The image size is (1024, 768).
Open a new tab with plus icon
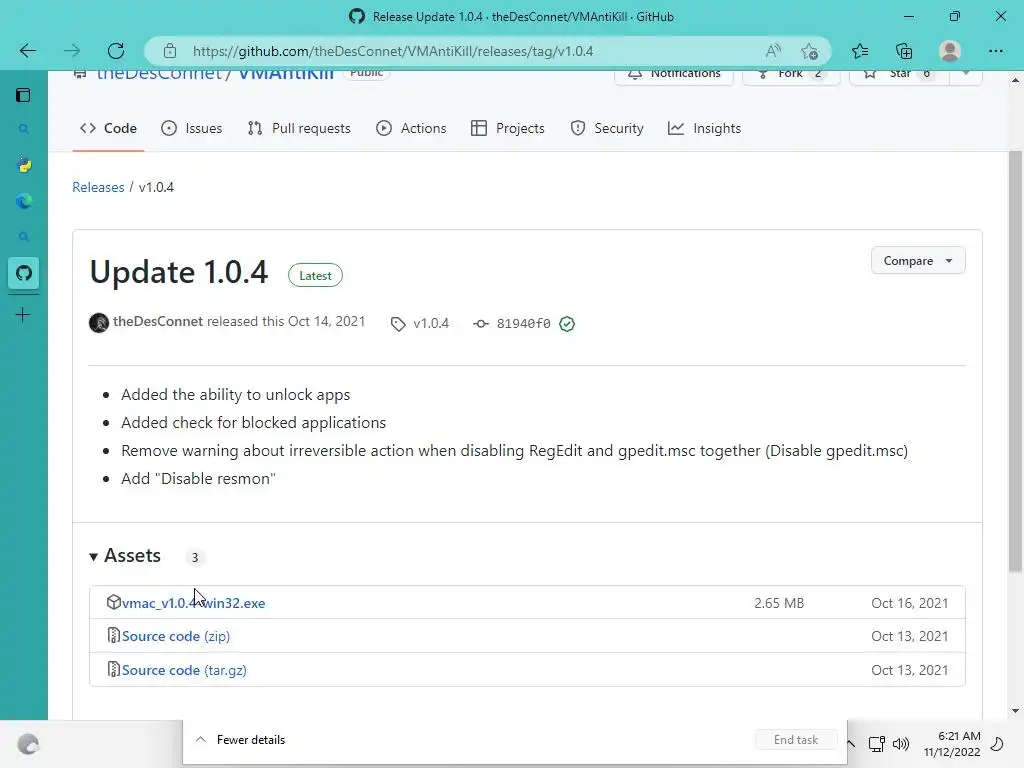click(23, 315)
